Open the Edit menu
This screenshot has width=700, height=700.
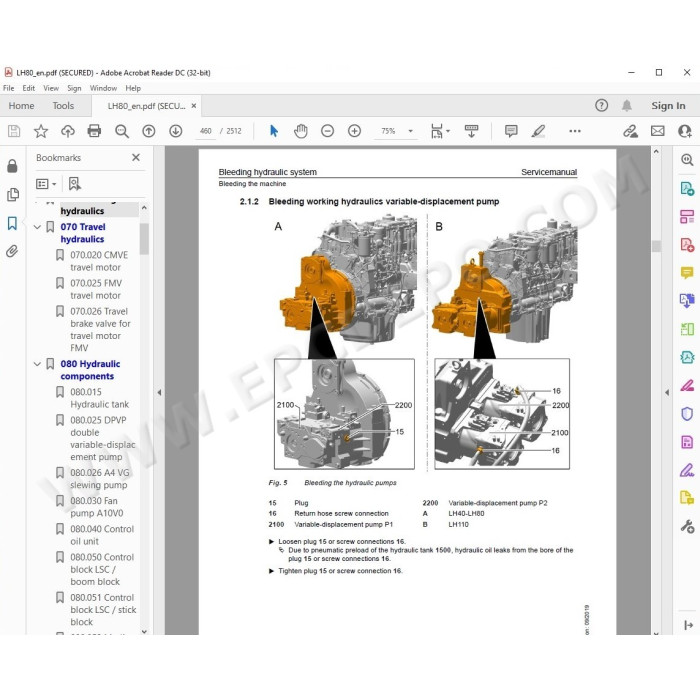[x=29, y=88]
